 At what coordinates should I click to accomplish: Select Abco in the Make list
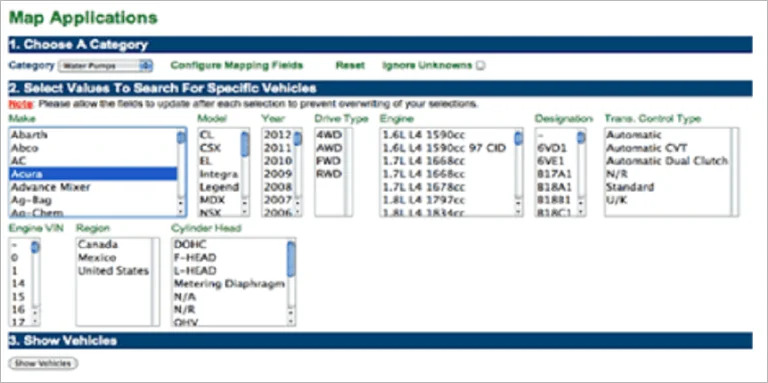pyautogui.click(x=93, y=148)
